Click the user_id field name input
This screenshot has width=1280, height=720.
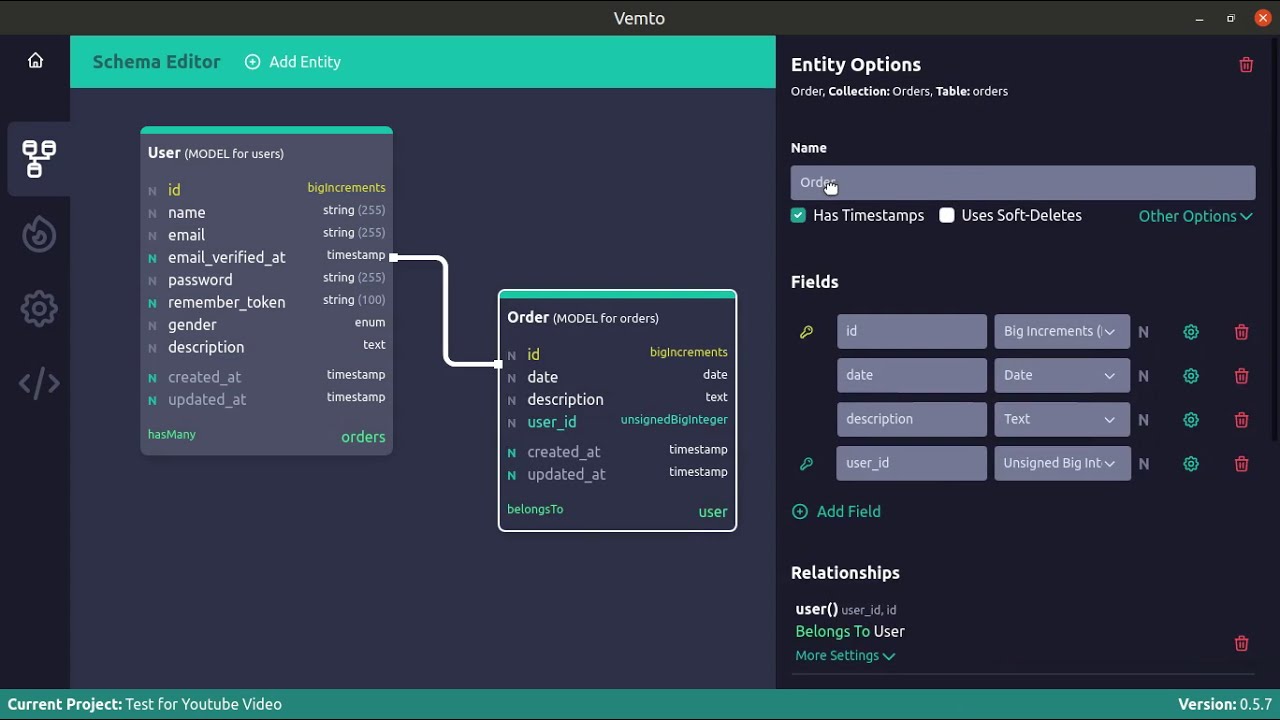click(x=912, y=463)
